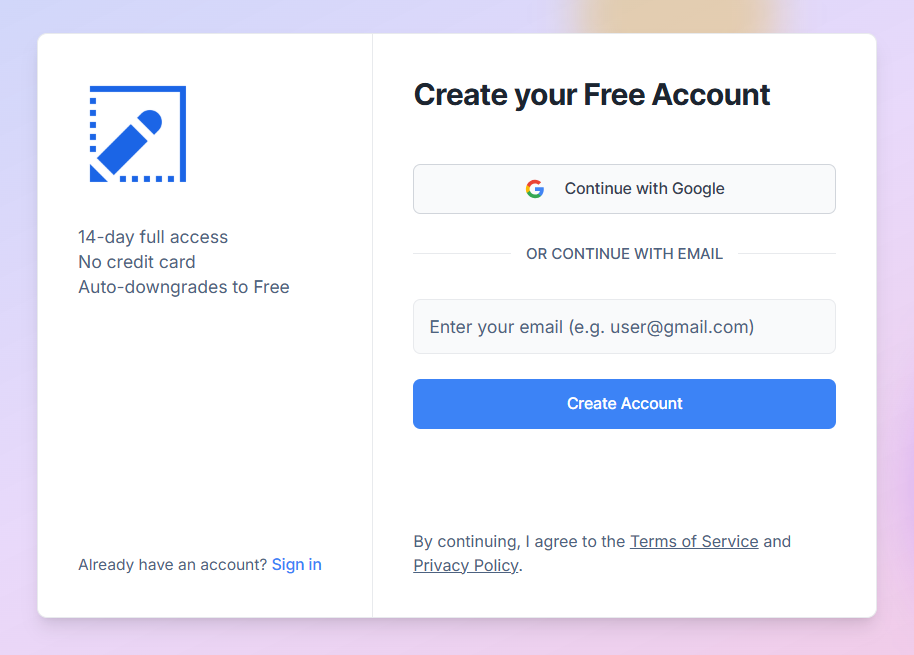Follow the Sign in link
914x655 pixels.
(x=296, y=565)
